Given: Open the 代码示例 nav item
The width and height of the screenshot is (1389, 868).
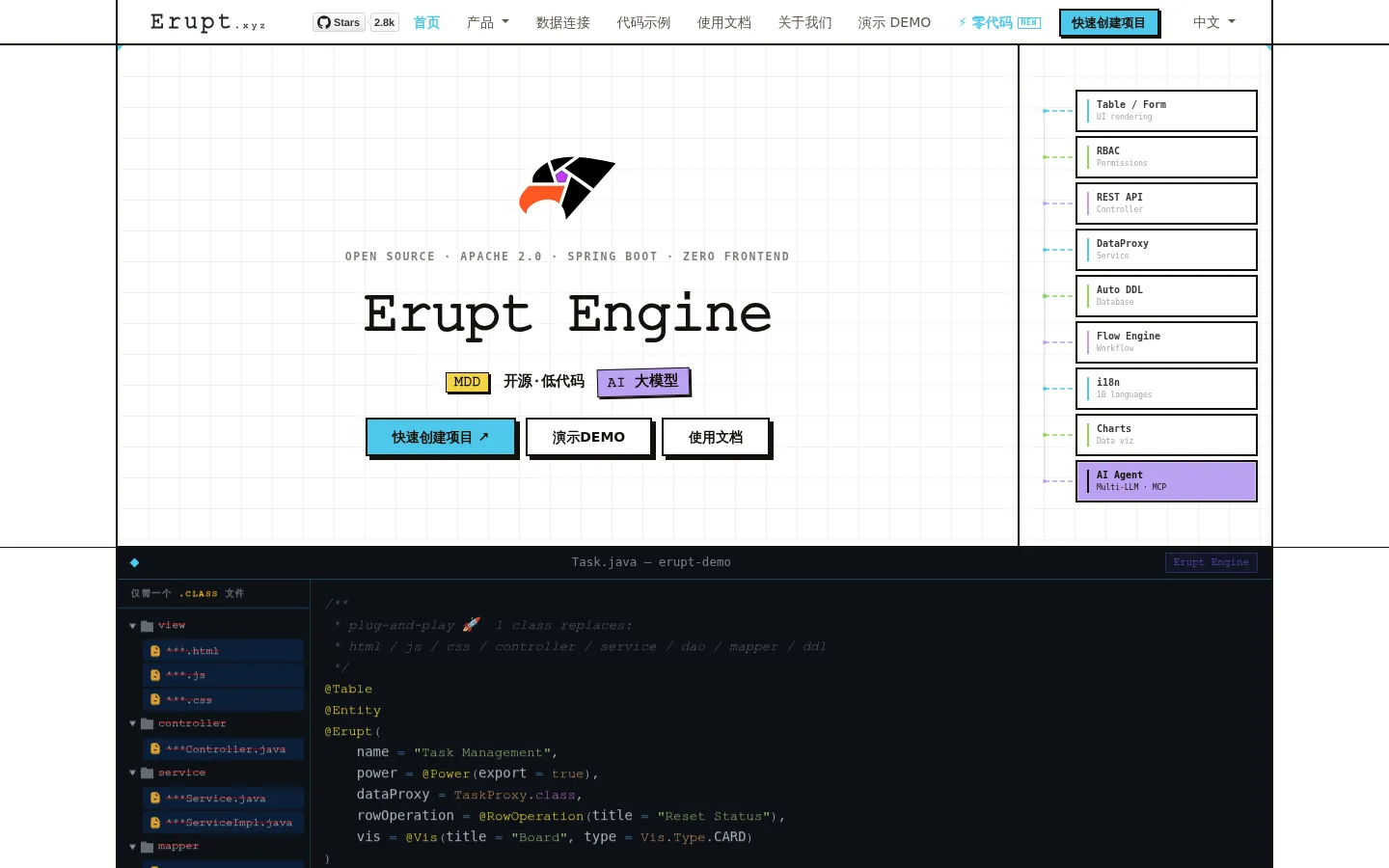Looking at the screenshot, I should (643, 22).
